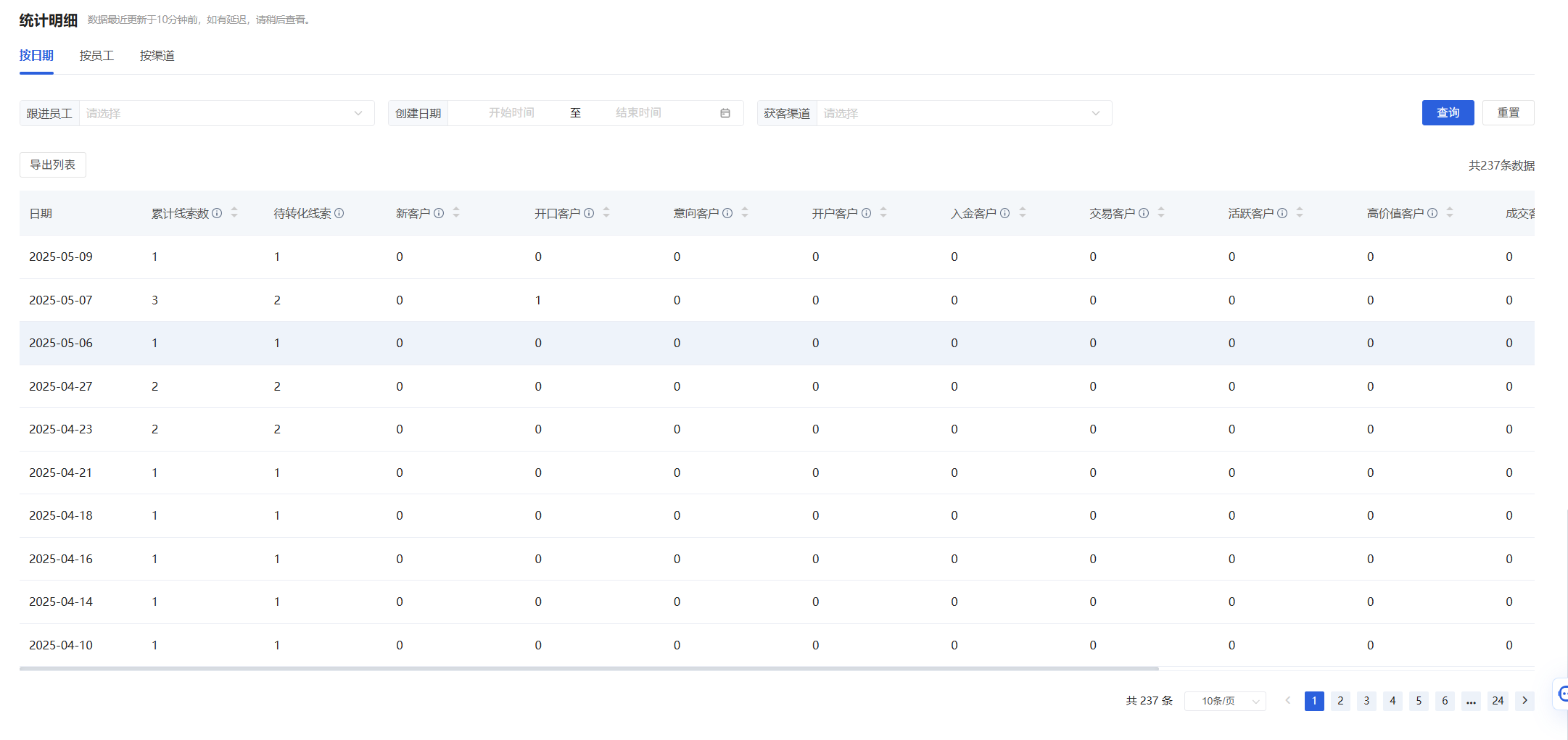The height and width of the screenshot is (740, 1568).
Task: Click info icon beside 交易客户 header
Action: tap(1144, 213)
